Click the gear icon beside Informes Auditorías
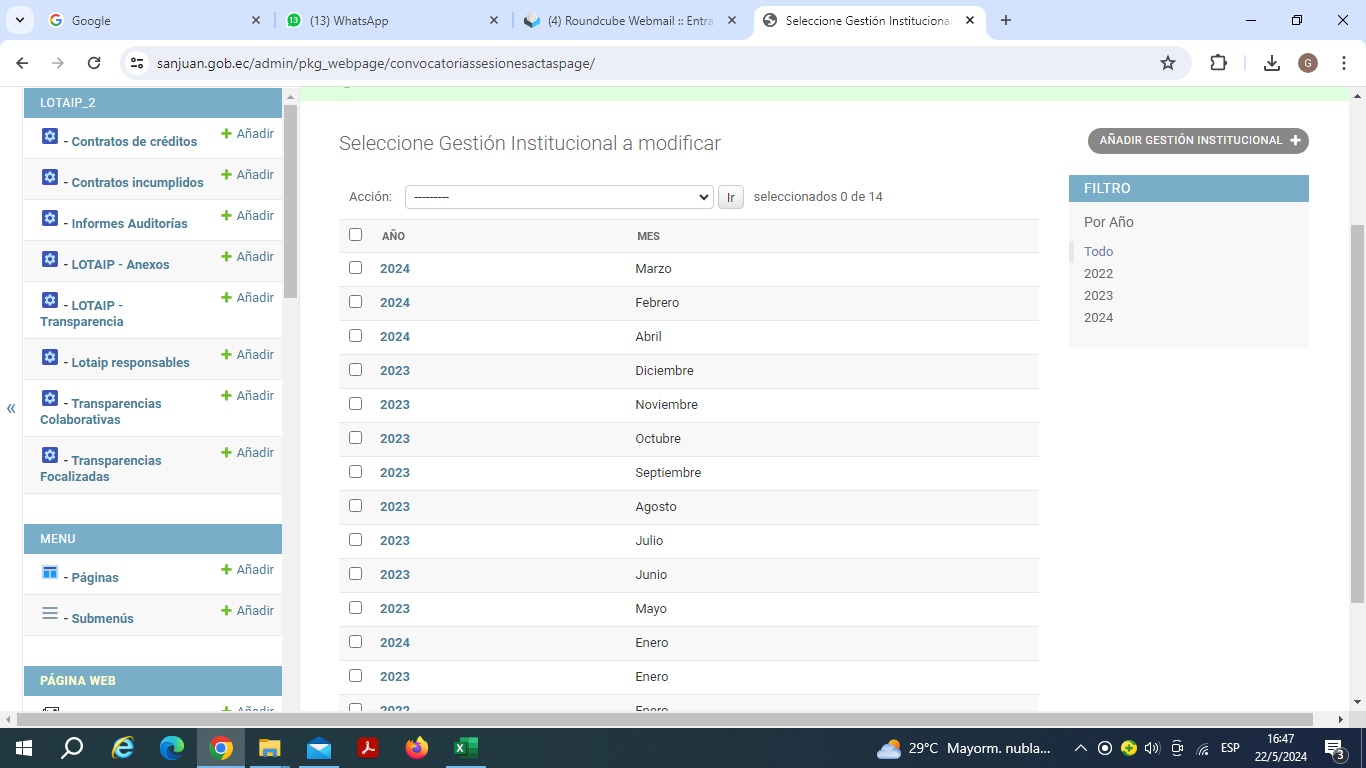Viewport: 1366px width, 768px height. click(50, 219)
